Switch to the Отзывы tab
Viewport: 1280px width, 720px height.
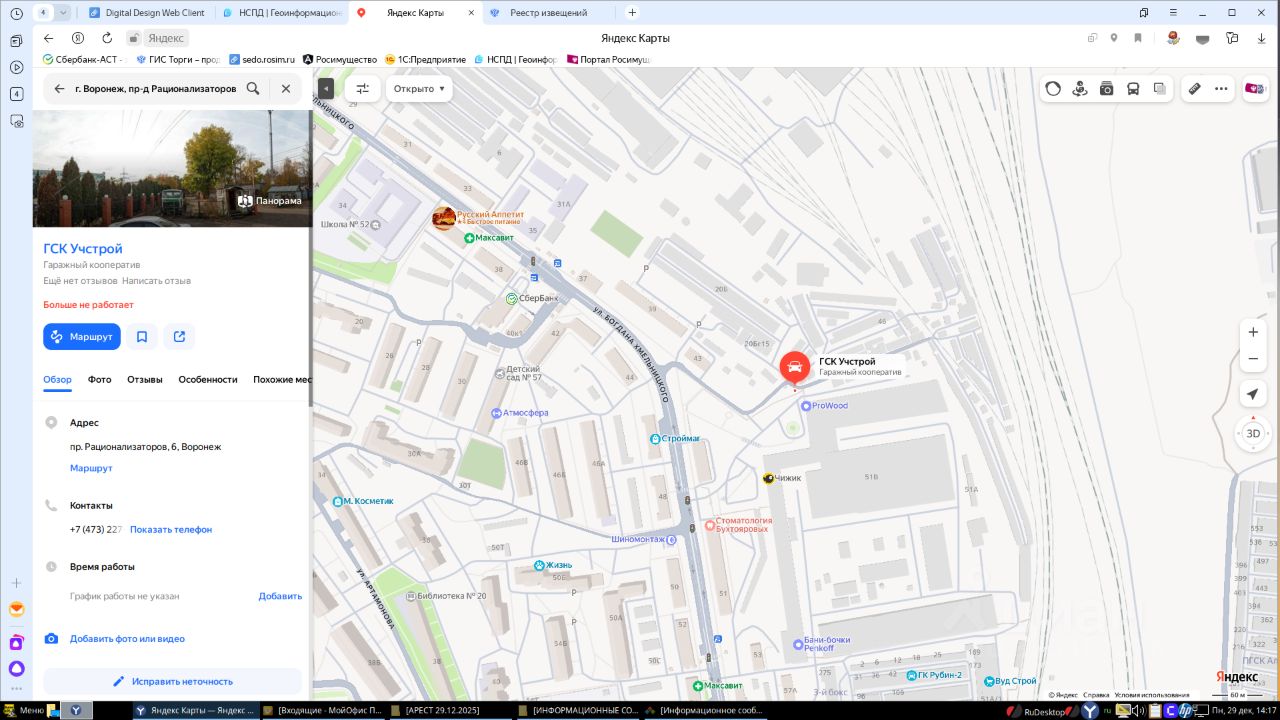[x=145, y=380]
